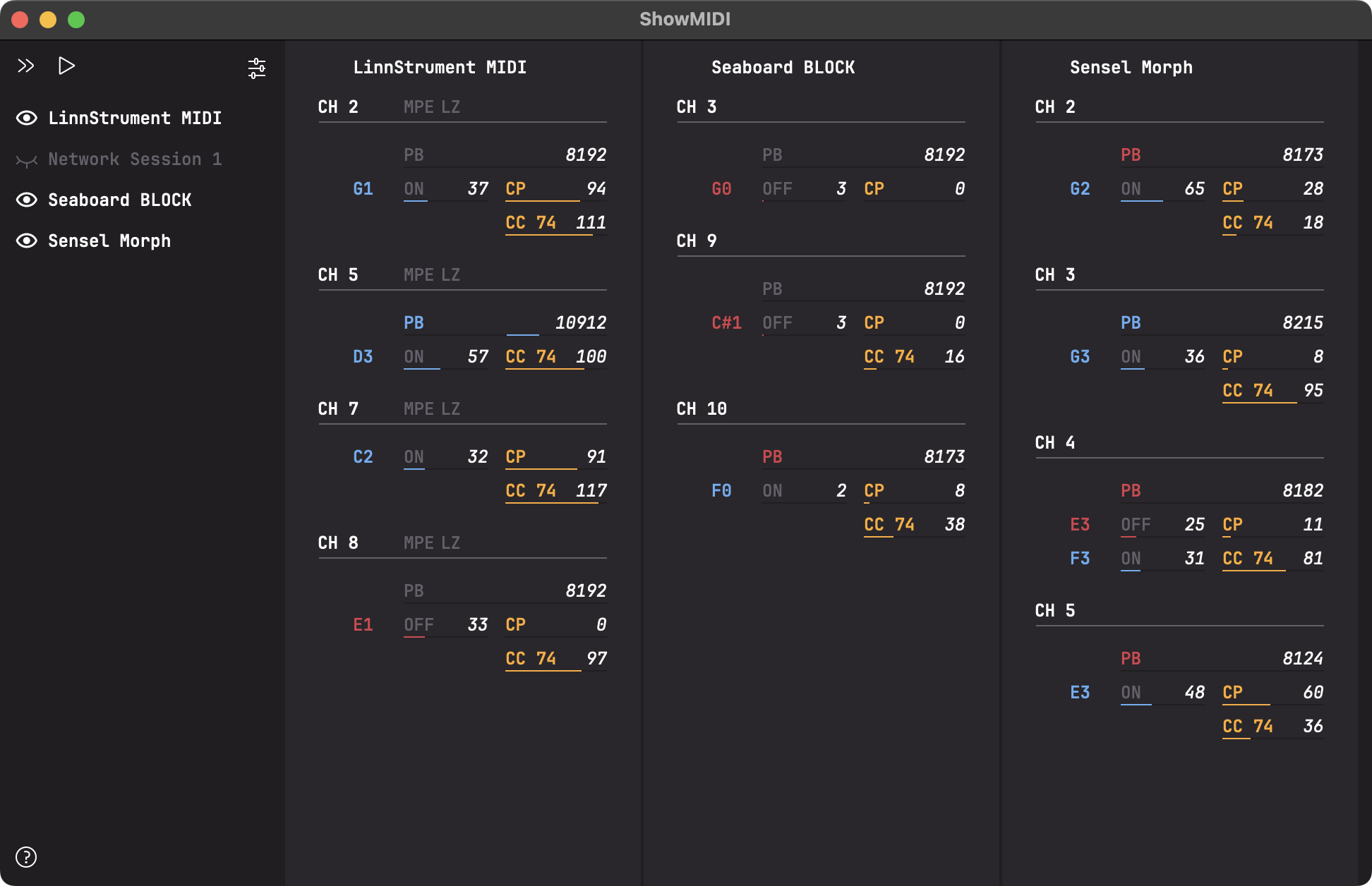Click MPE LZ label on CH 8
Viewport: 1372px width, 886px height.
(x=431, y=542)
